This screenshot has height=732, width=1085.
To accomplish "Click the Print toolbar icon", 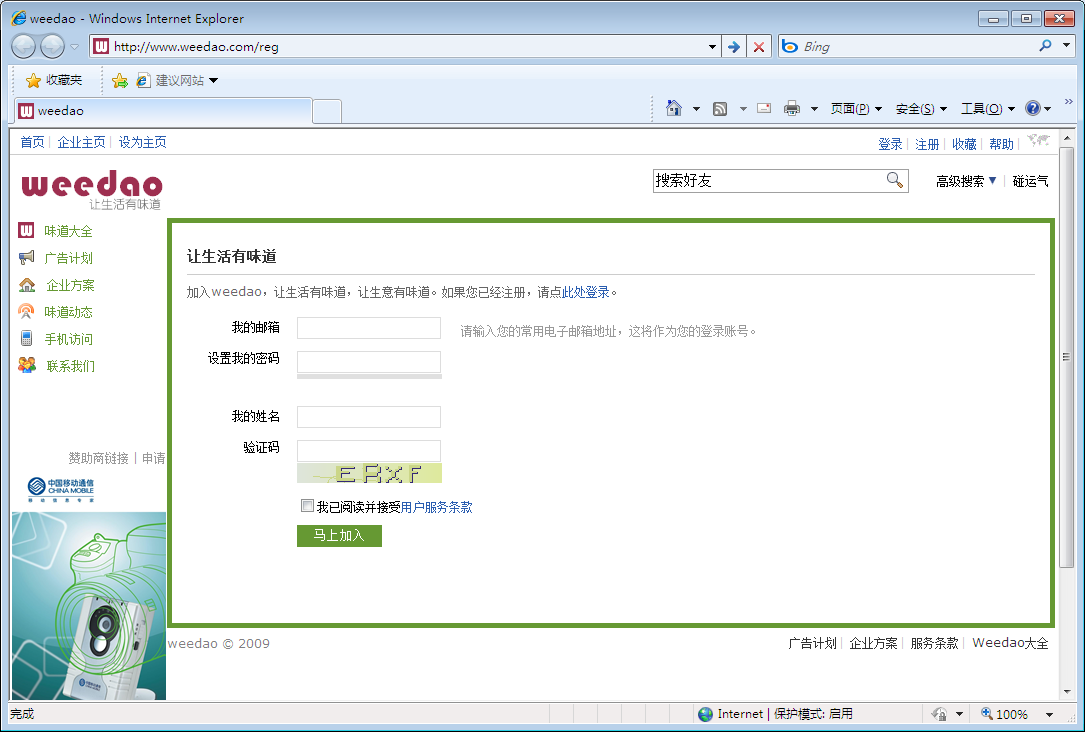I will pyautogui.click(x=792, y=108).
